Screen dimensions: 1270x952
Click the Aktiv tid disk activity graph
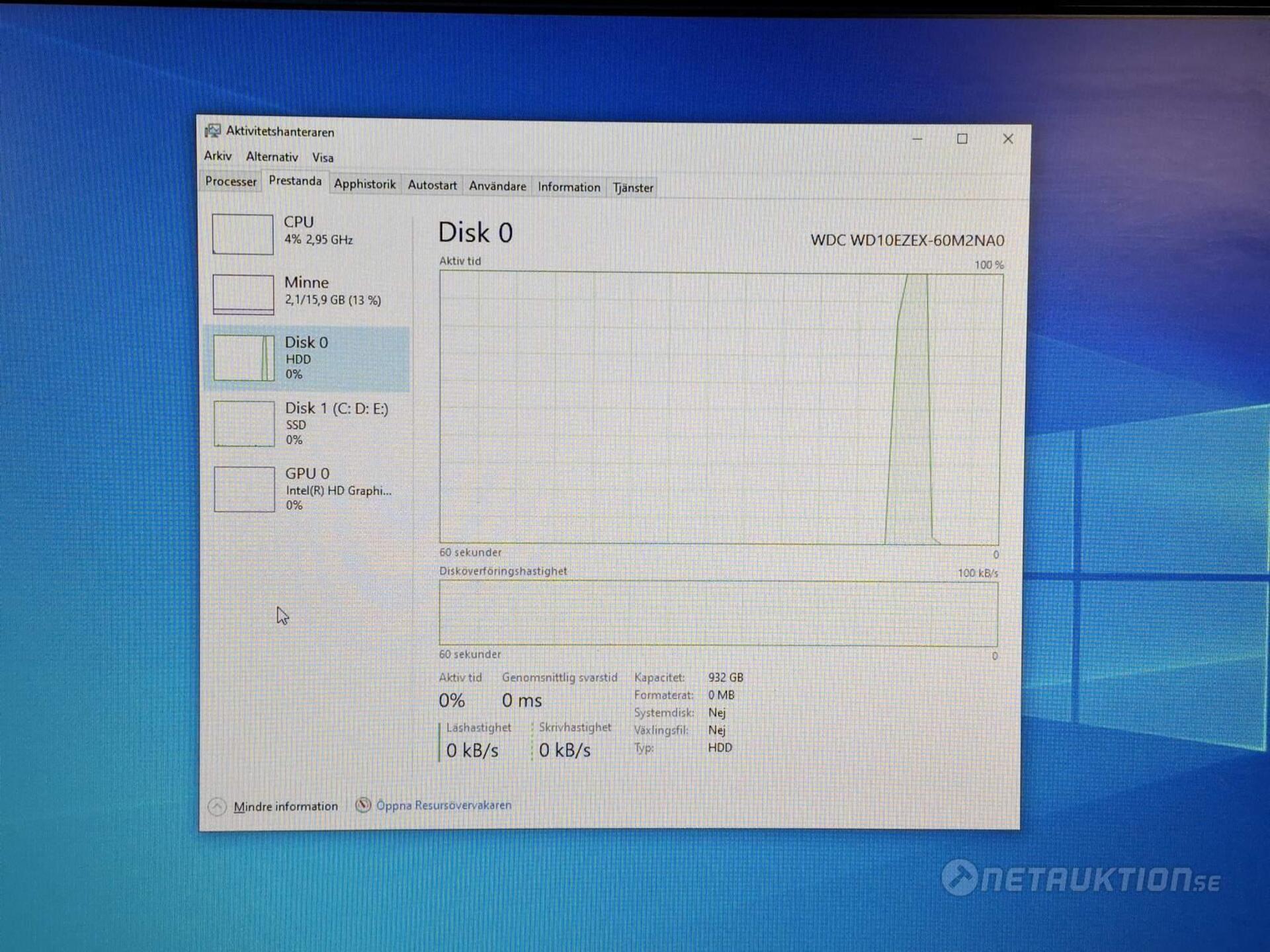pos(720,409)
